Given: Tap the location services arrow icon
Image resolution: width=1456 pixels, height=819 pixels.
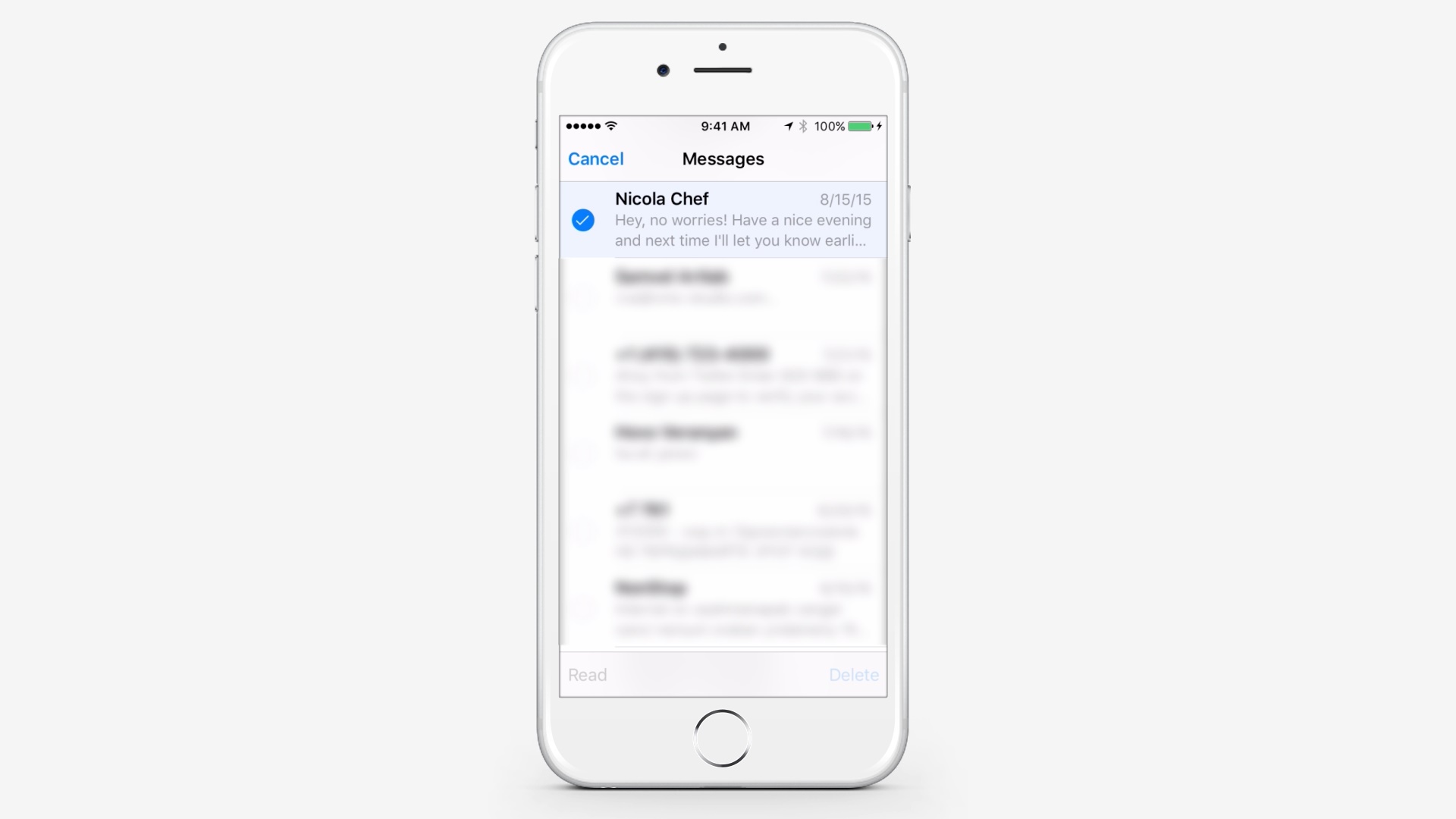Looking at the screenshot, I should pos(790,126).
